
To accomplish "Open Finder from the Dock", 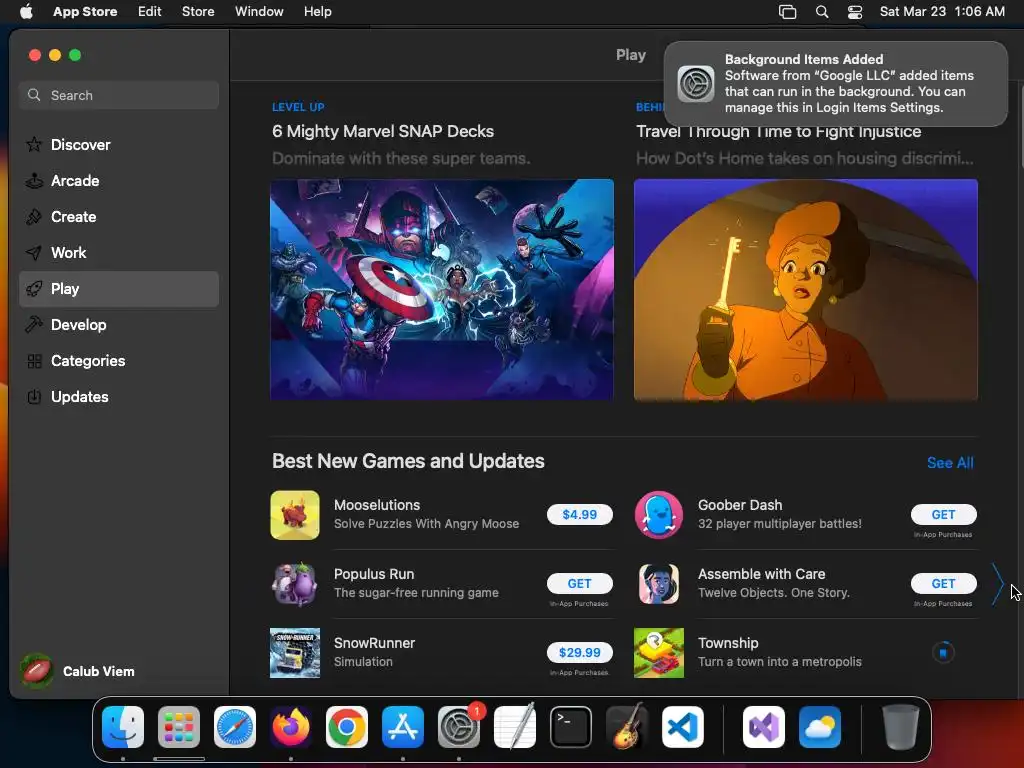I will (x=123, y=727).
